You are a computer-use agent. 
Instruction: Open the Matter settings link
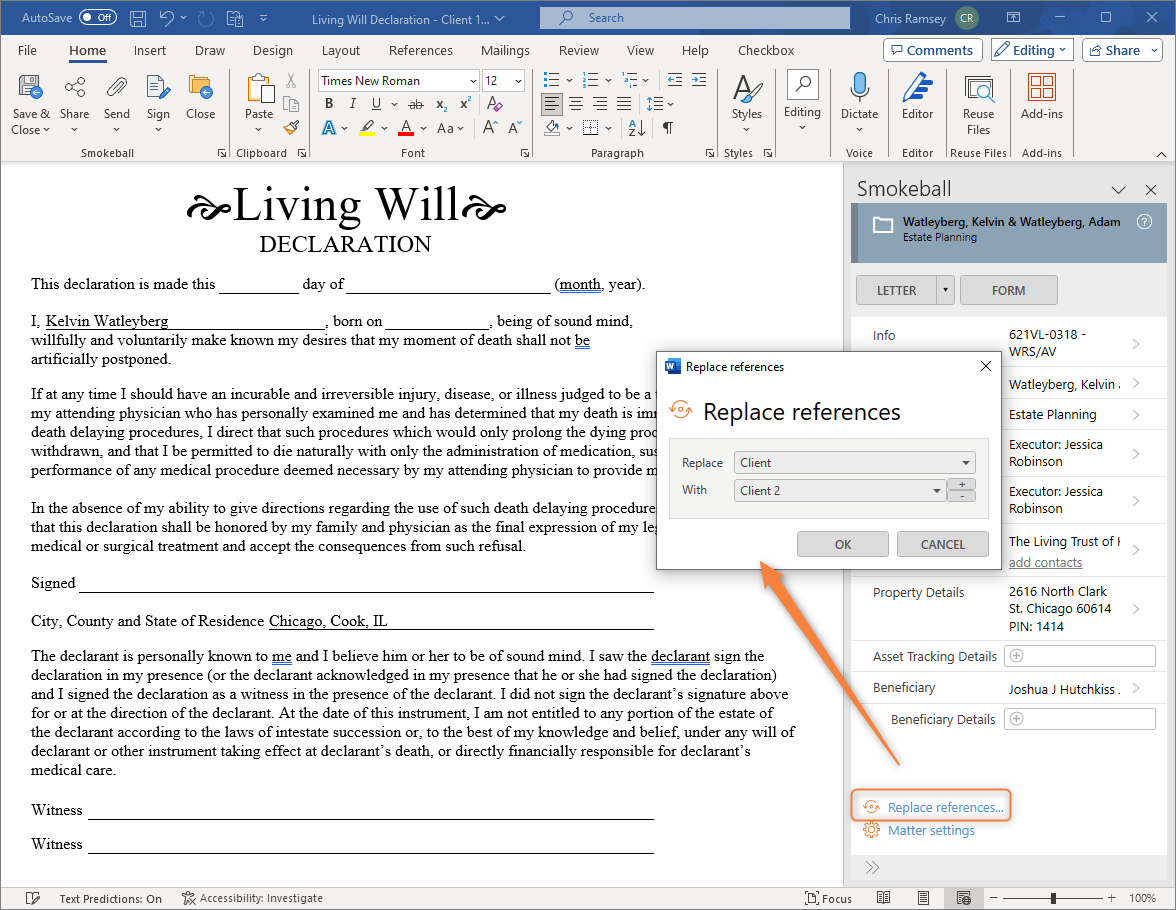[932, 830]
